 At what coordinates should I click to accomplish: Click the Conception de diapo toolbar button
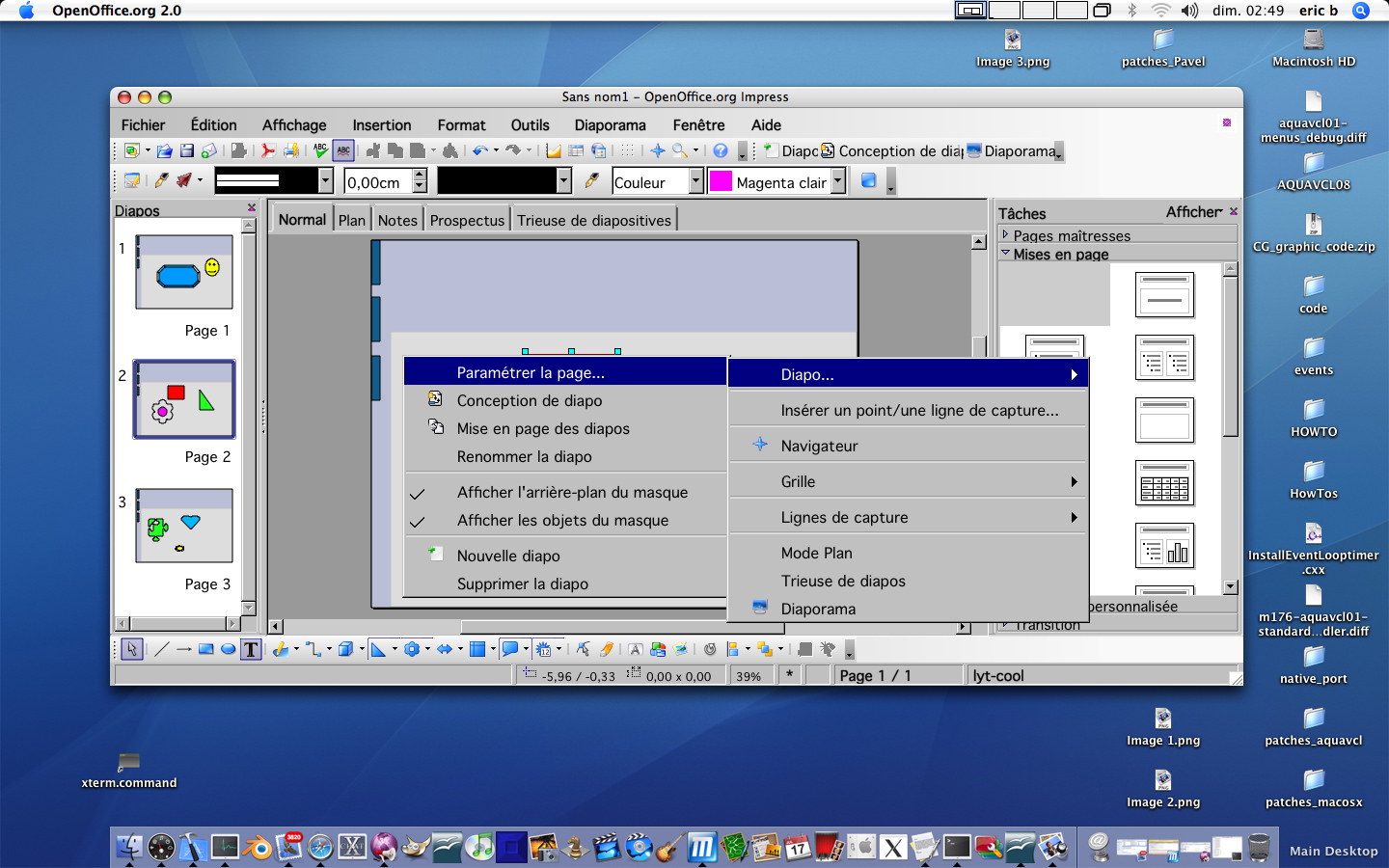click(892, 151)
